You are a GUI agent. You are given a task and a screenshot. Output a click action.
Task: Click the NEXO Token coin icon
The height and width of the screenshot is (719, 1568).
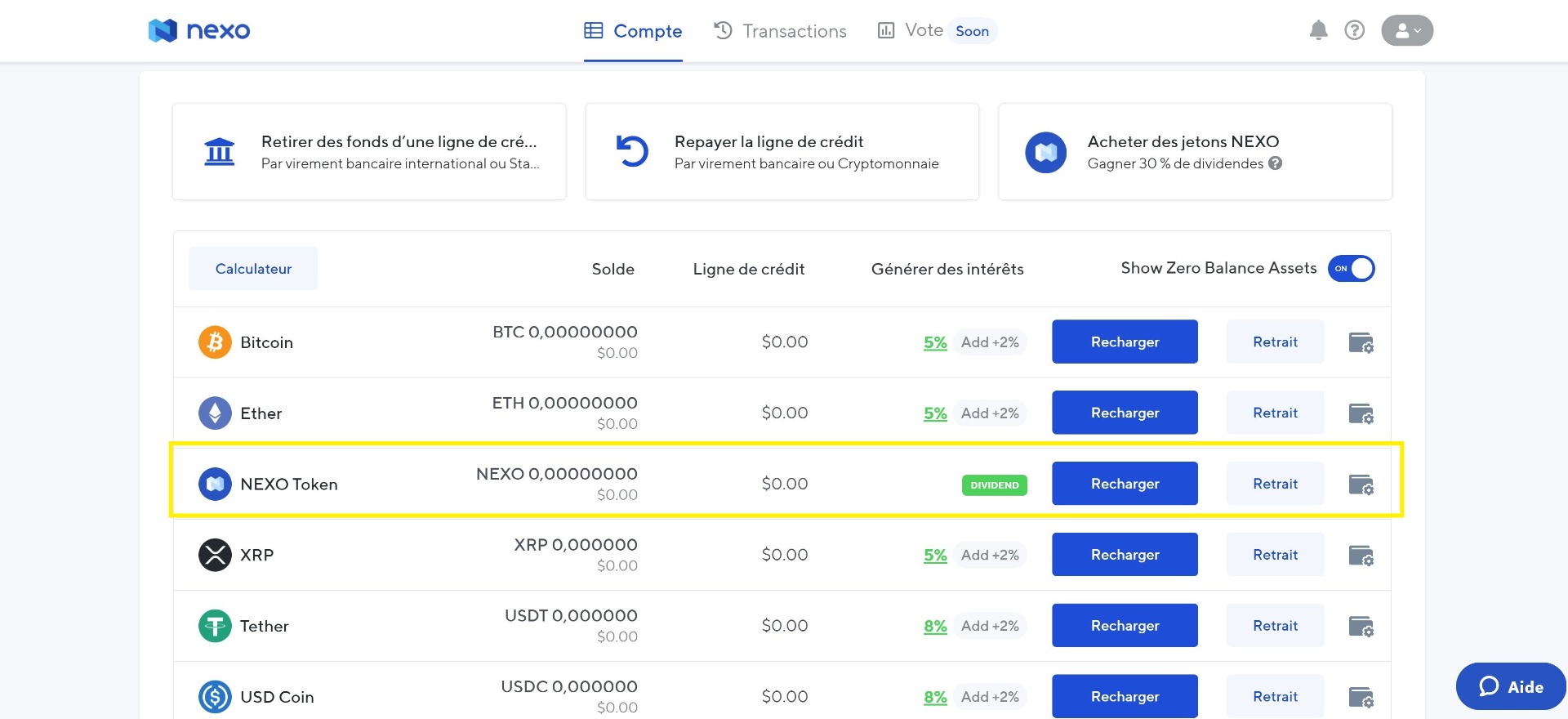click(x=215, y=484)
